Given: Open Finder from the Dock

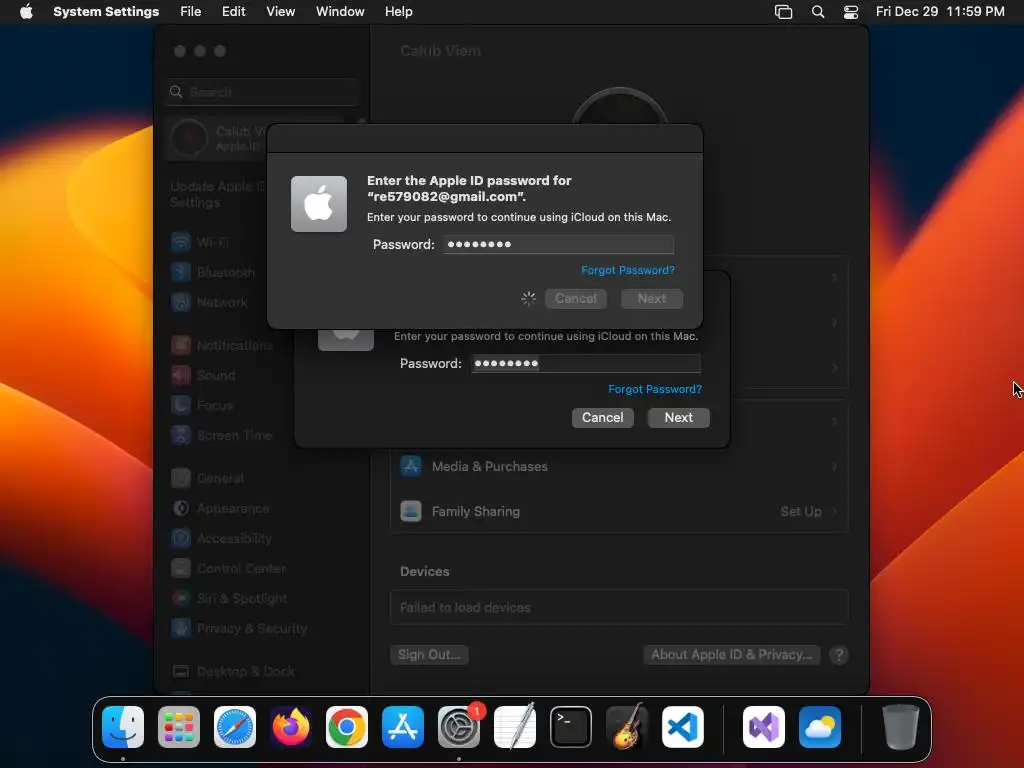Looking at the screenshot, I should tap(123, 727).
